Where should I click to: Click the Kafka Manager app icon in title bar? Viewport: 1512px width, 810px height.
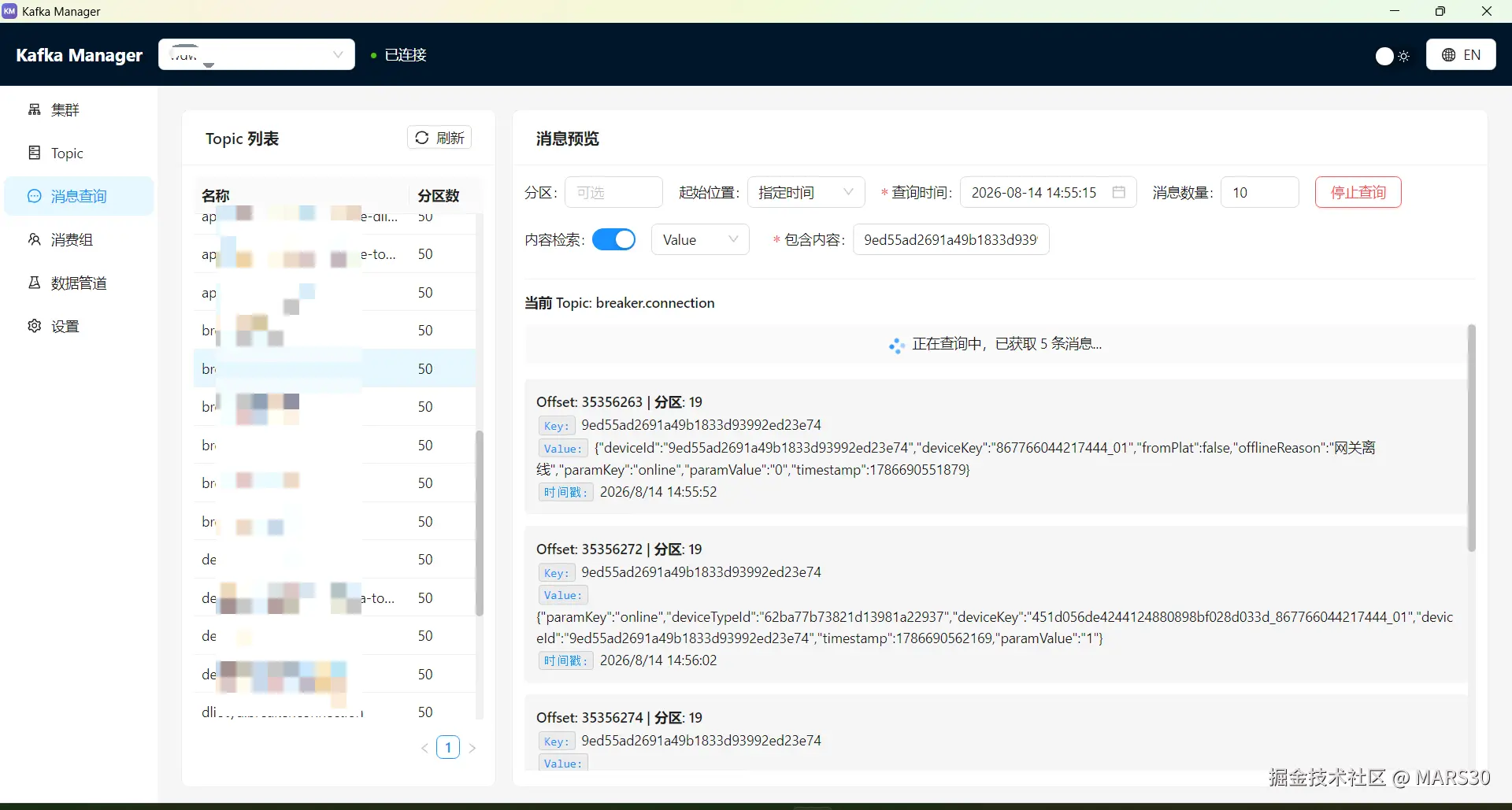pos(9,11)
